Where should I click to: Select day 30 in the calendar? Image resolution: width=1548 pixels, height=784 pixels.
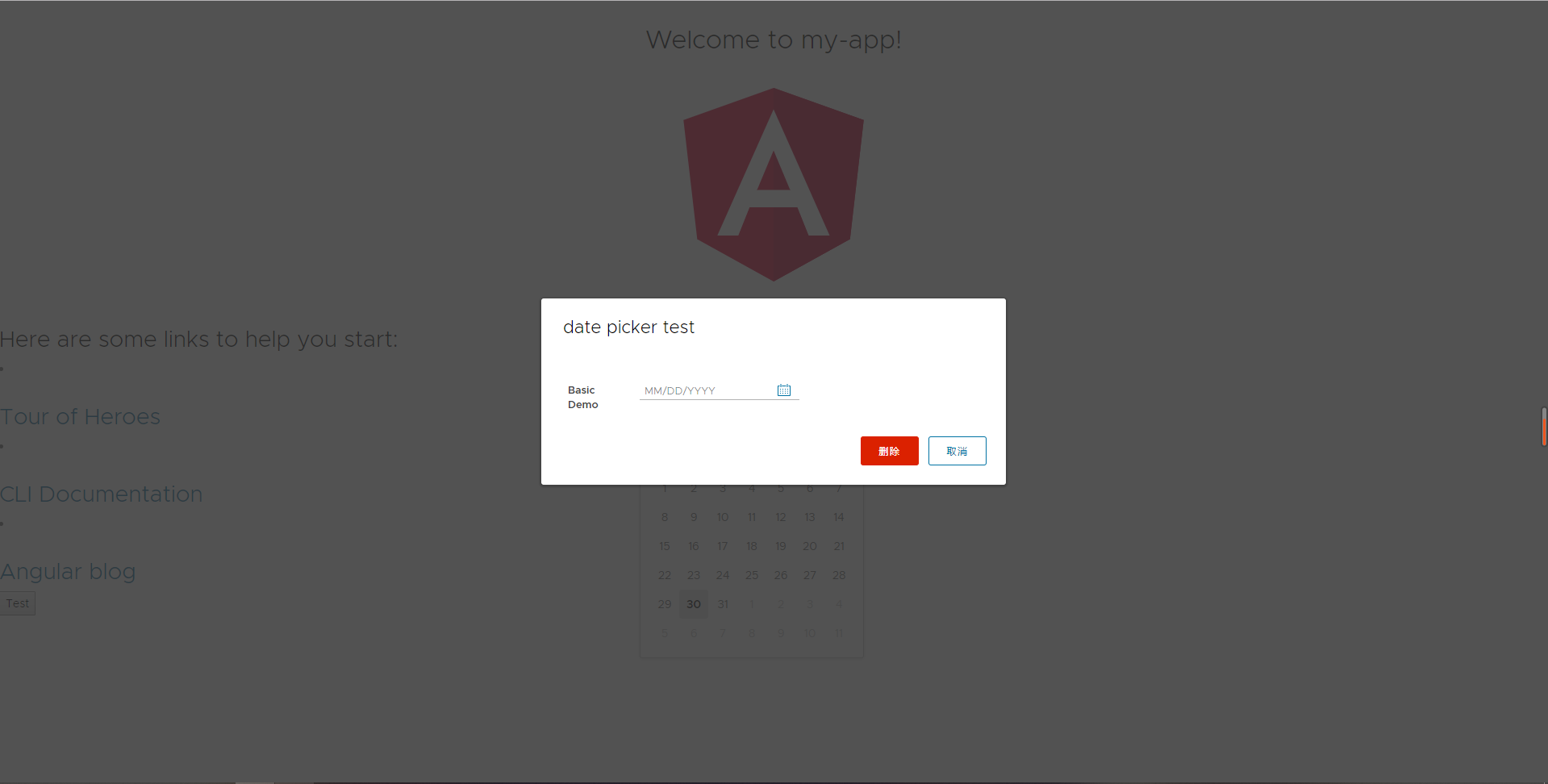[694, 604]
